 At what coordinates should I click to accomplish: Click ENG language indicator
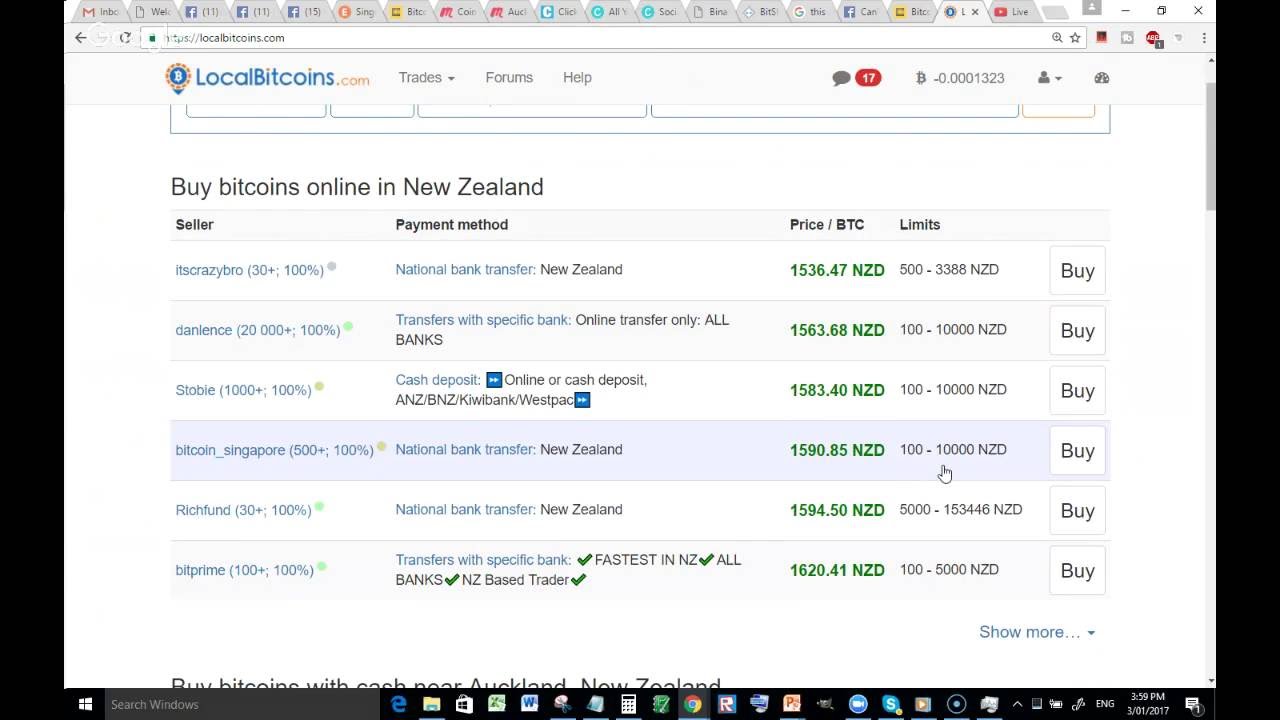1105,704
